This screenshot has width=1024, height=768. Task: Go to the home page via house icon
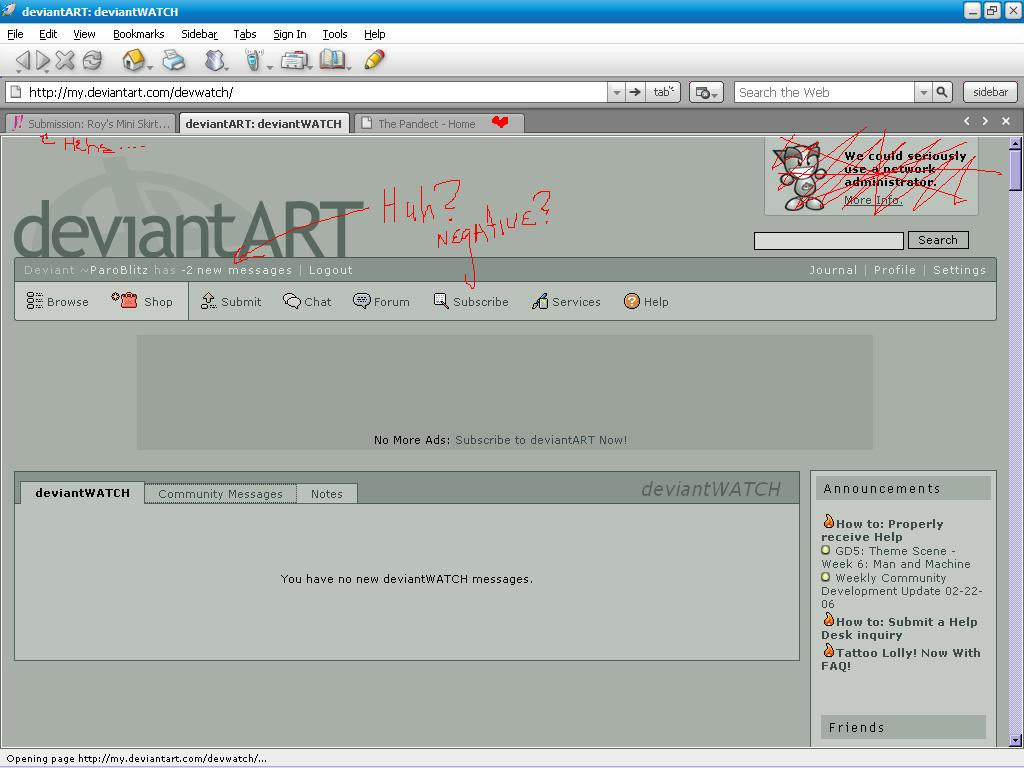(x=133, y=60)
